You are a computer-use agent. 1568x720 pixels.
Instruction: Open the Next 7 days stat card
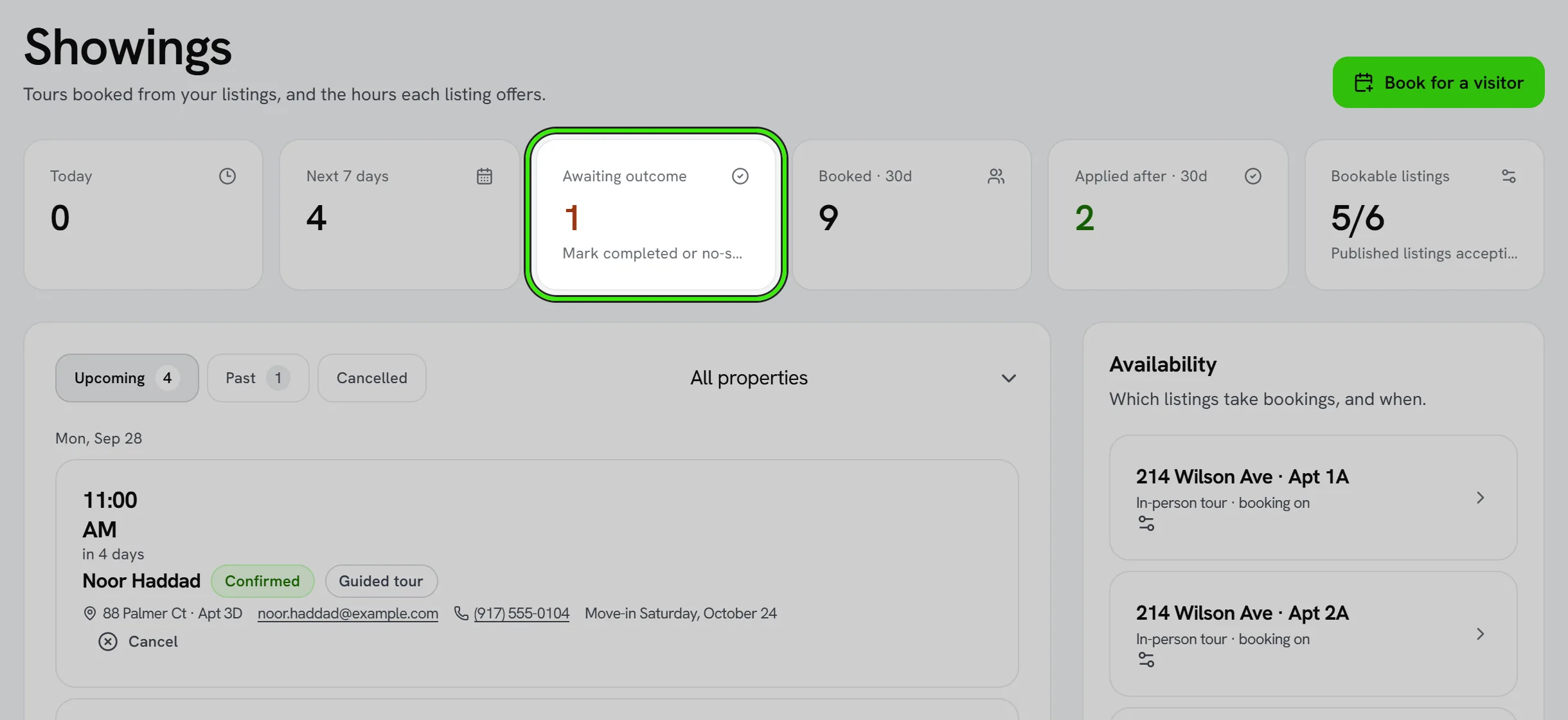coord(400,215)
